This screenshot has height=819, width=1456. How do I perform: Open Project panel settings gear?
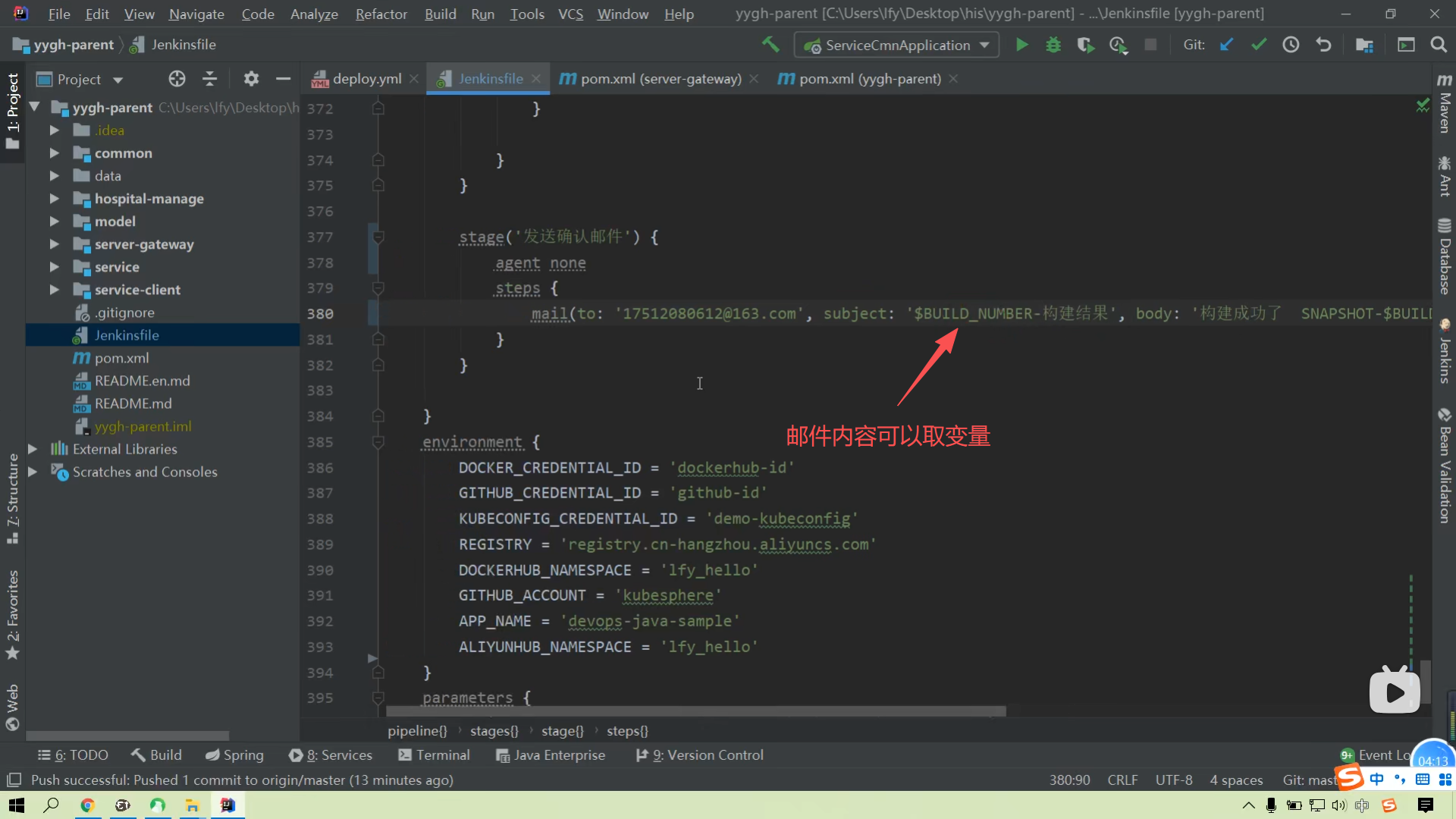tap(251, 79)
